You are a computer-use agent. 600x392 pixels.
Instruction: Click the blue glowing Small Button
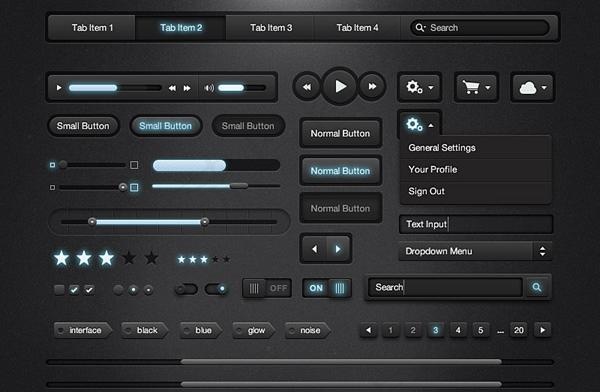pos(166,126)
